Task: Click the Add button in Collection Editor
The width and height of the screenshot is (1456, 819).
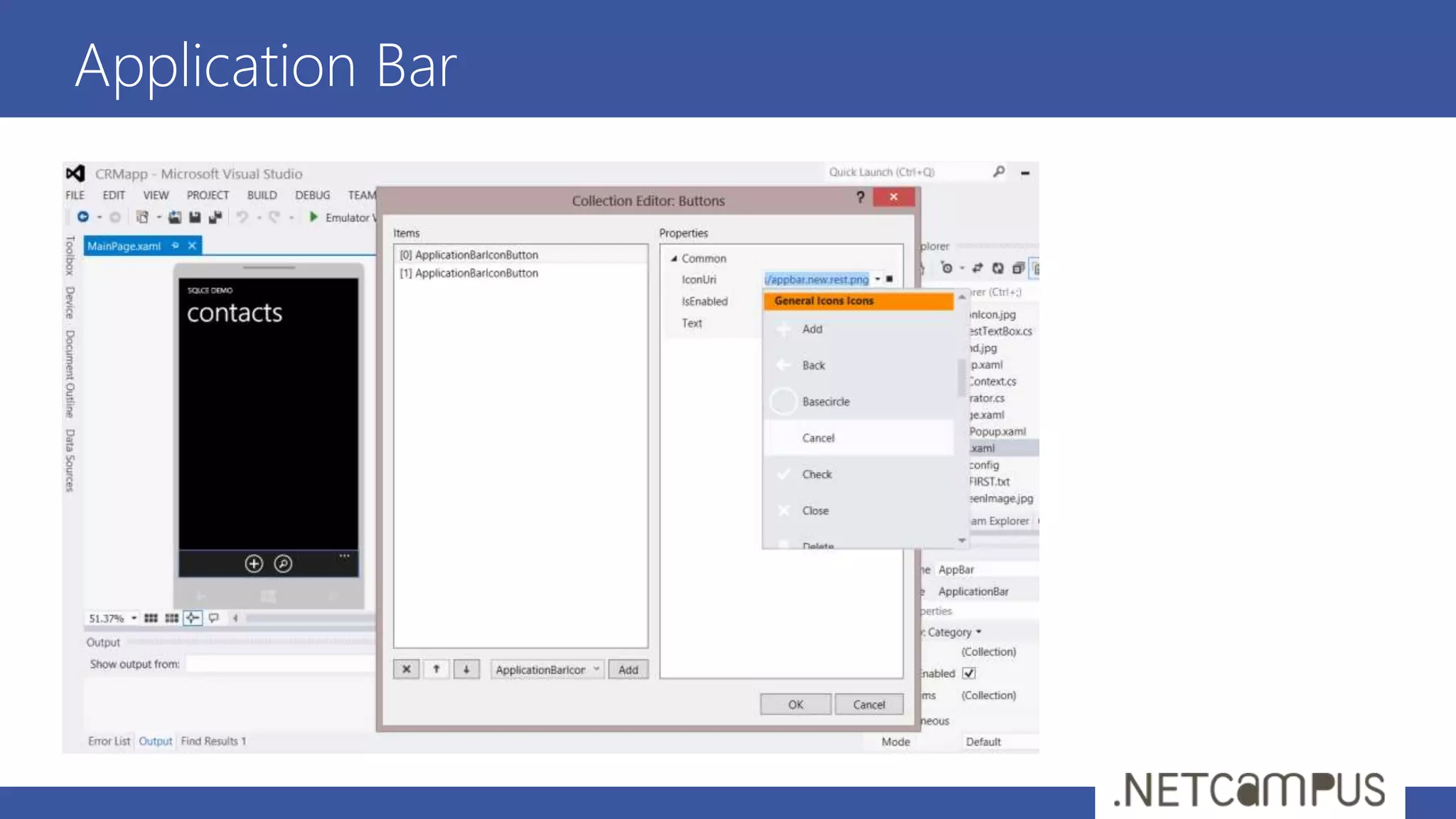Action: [628, 669]
